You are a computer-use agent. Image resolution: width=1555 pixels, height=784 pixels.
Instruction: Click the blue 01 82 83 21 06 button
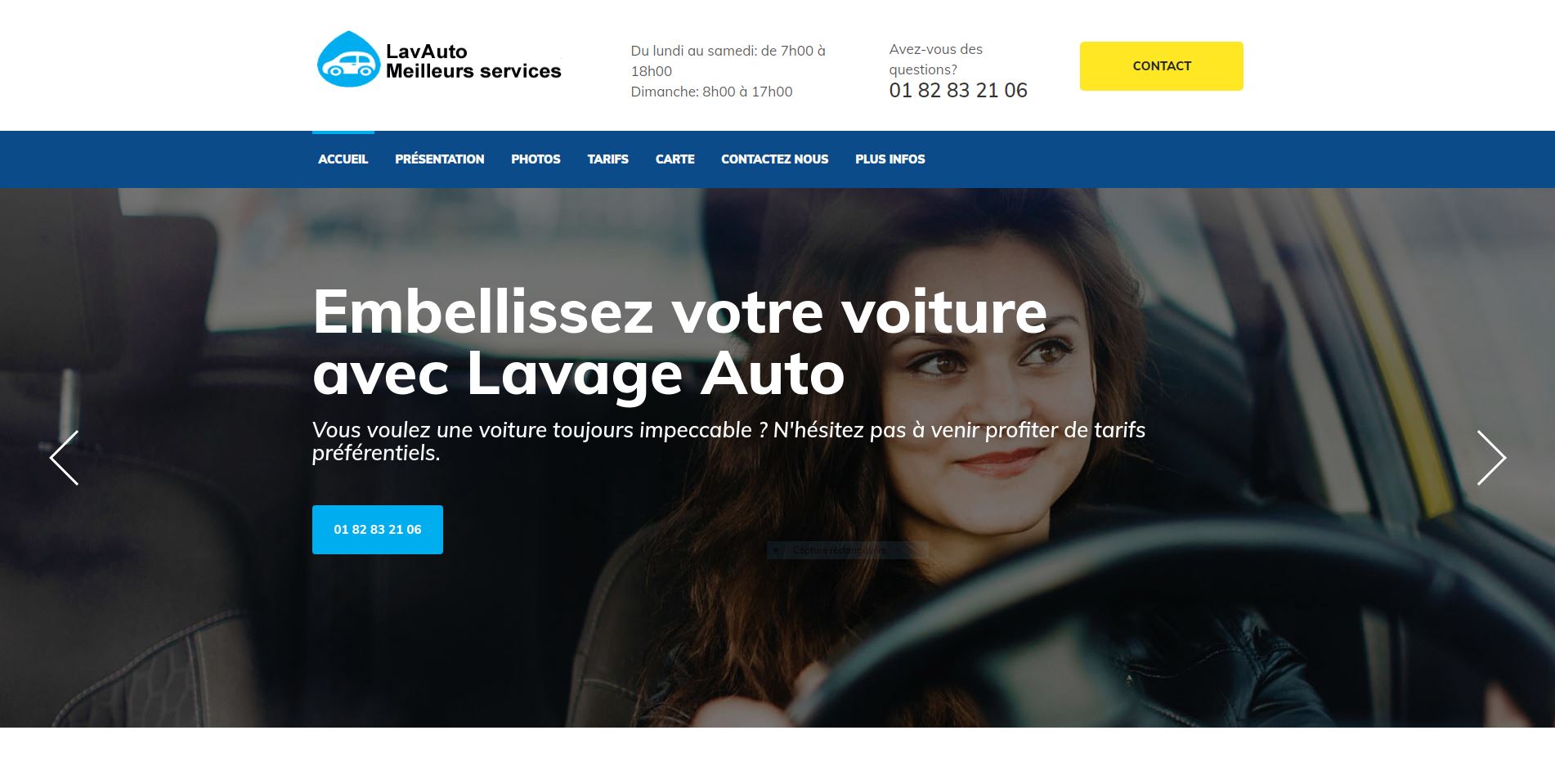(378, 530)
